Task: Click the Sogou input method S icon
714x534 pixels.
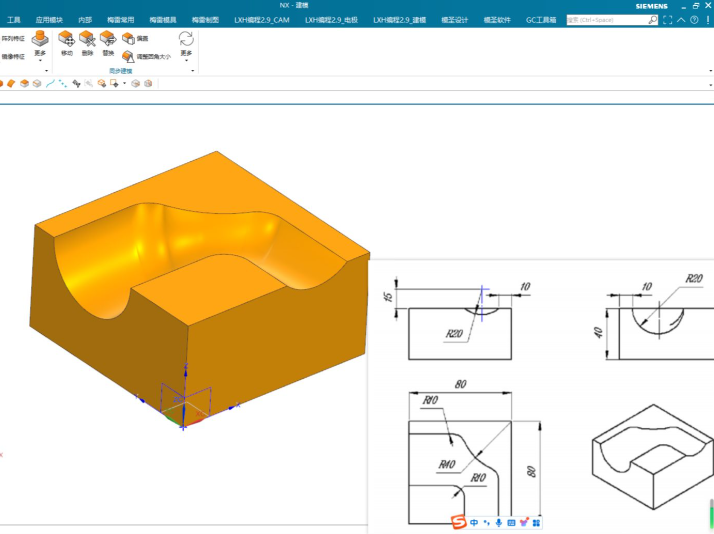Action: click(459, 522)
